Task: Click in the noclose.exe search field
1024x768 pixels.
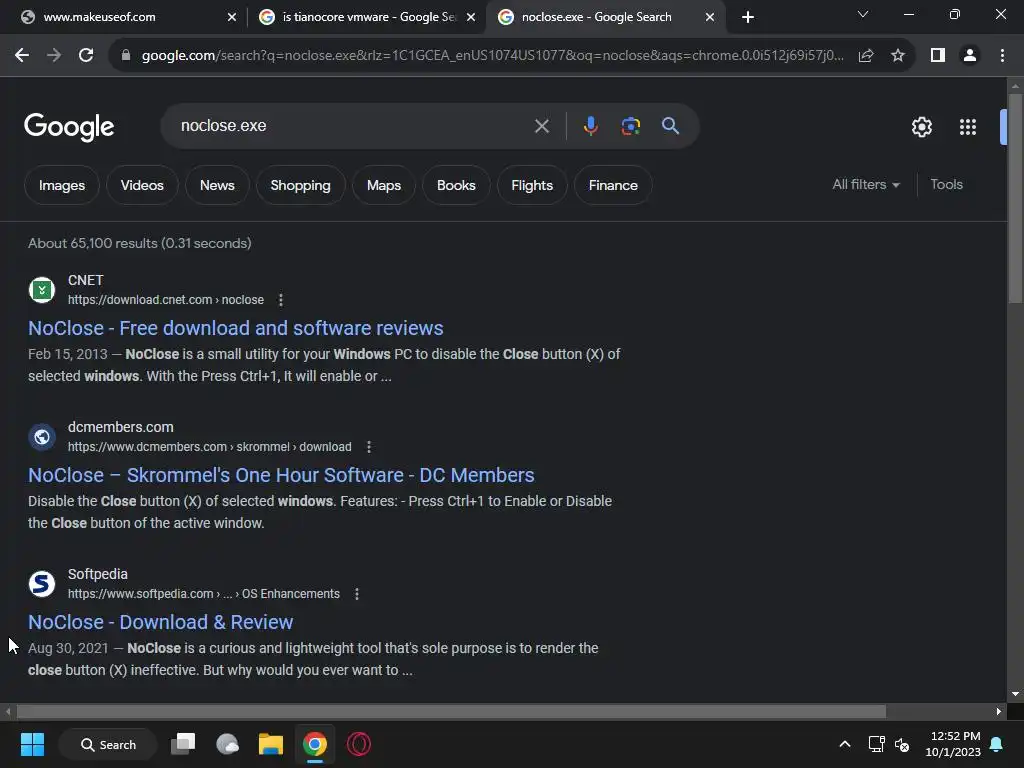Action: coord(353,126)
